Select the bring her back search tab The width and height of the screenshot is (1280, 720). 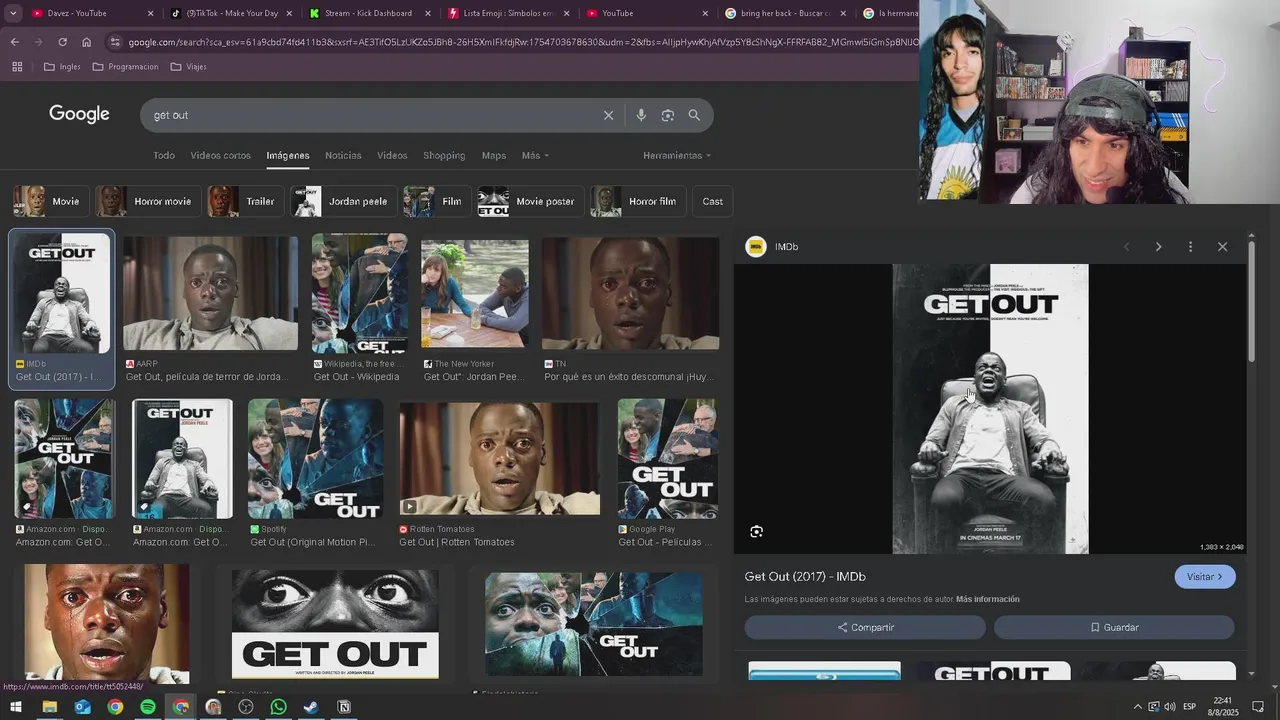coord(783,13)
